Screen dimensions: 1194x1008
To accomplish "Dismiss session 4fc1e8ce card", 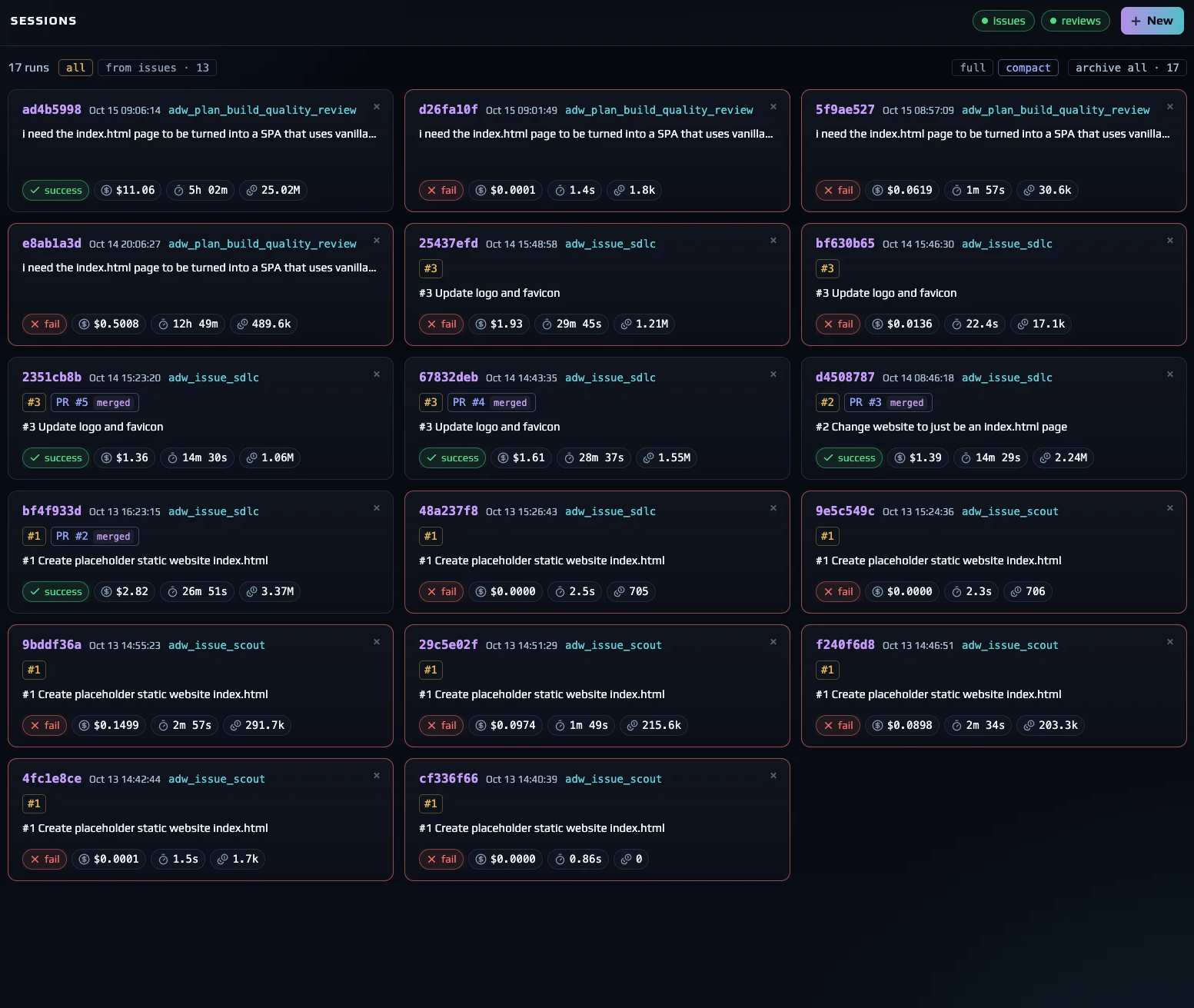I will pos(377,776).
